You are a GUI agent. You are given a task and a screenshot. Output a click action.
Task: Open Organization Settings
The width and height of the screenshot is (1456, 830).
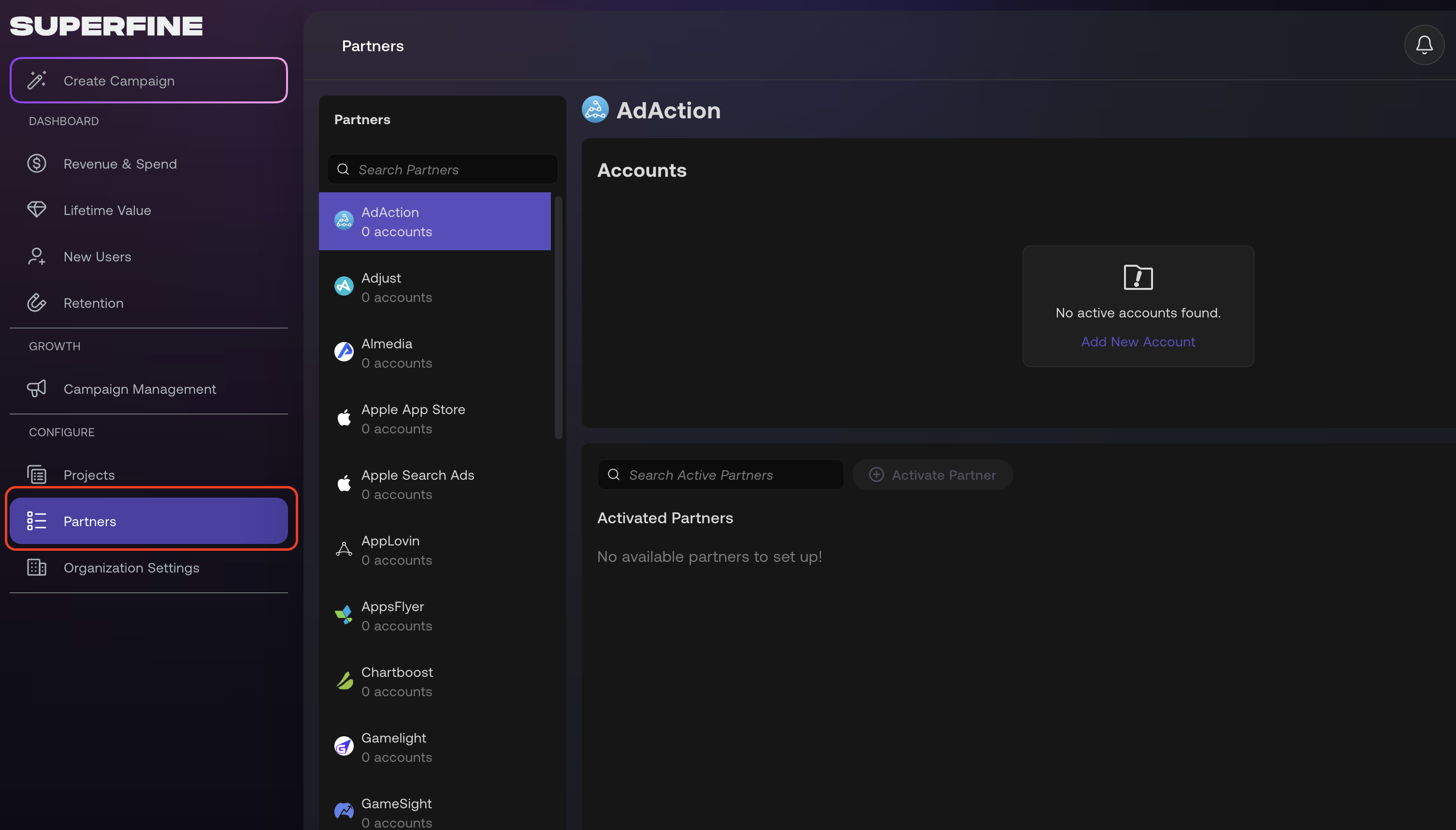[x=149, y=568]
